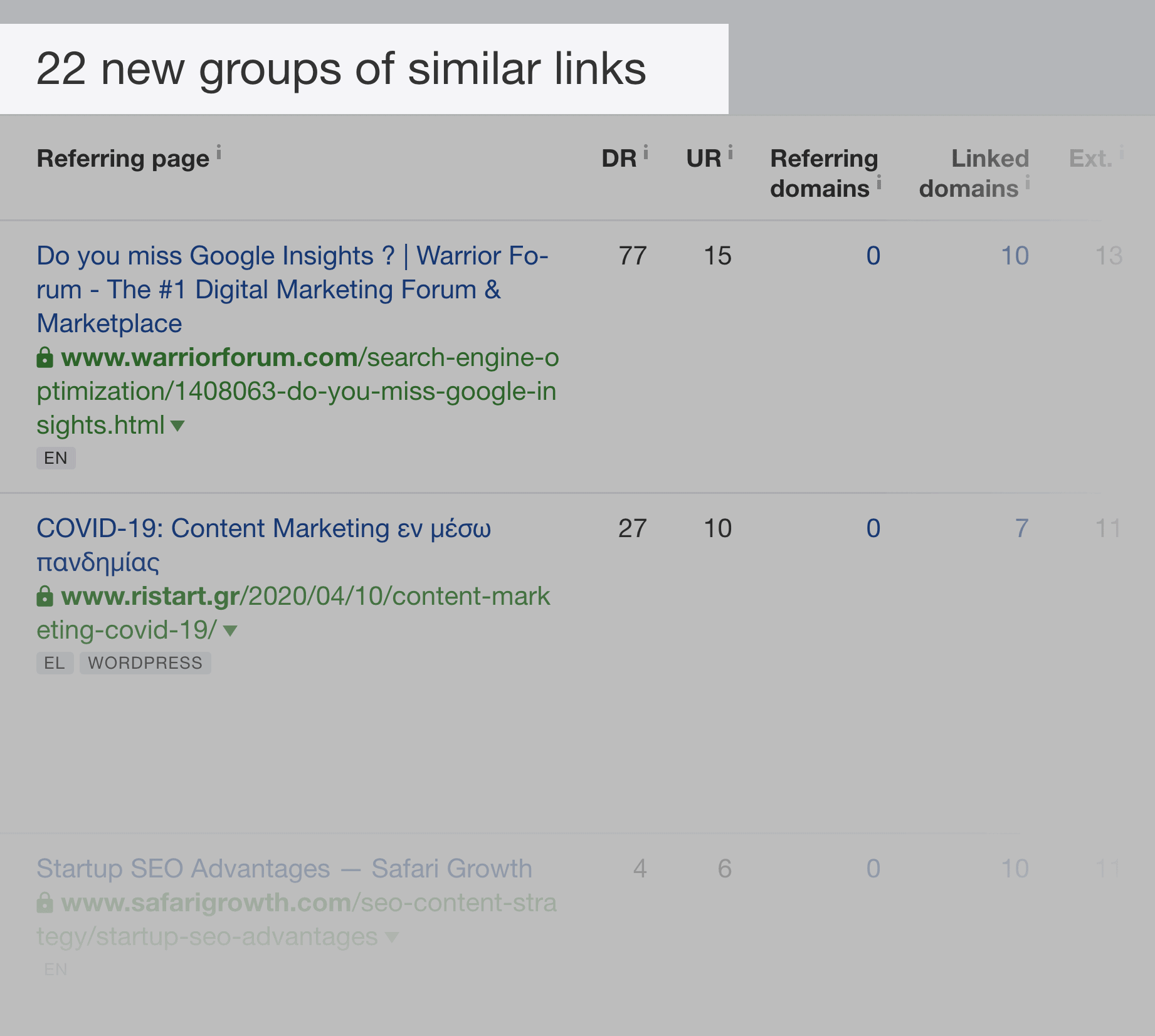Click DR value 27

pos(632,528)
